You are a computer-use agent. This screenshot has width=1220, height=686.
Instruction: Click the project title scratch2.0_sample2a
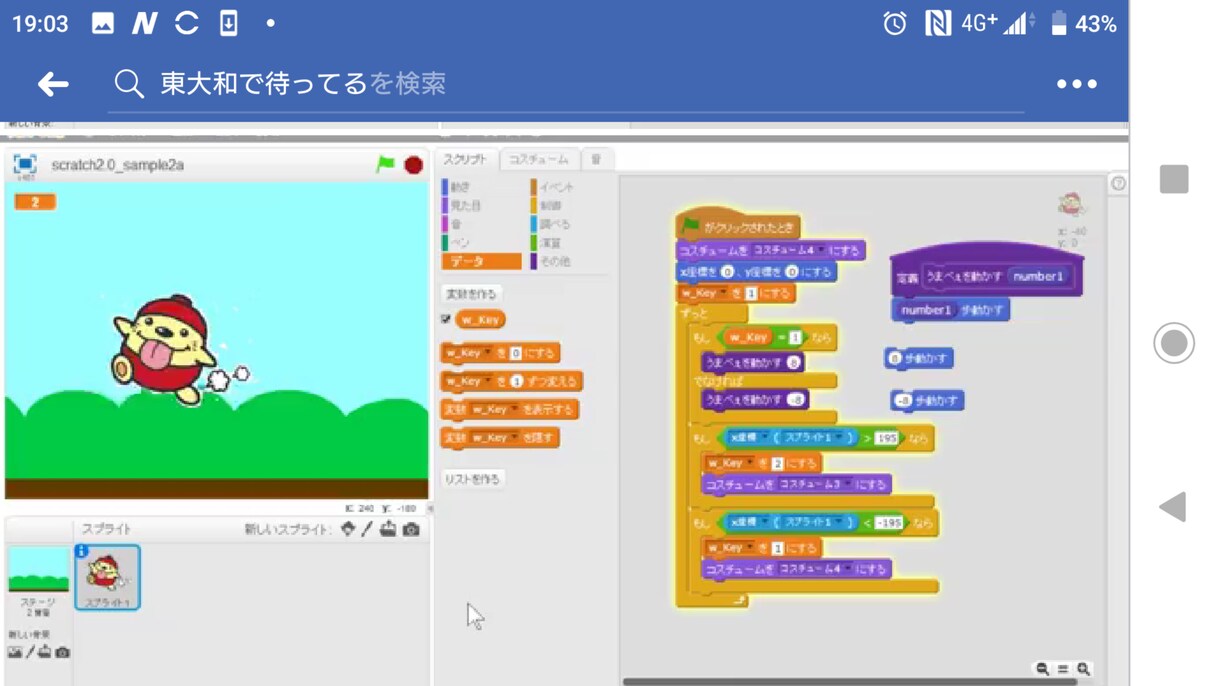coord(118,165)
